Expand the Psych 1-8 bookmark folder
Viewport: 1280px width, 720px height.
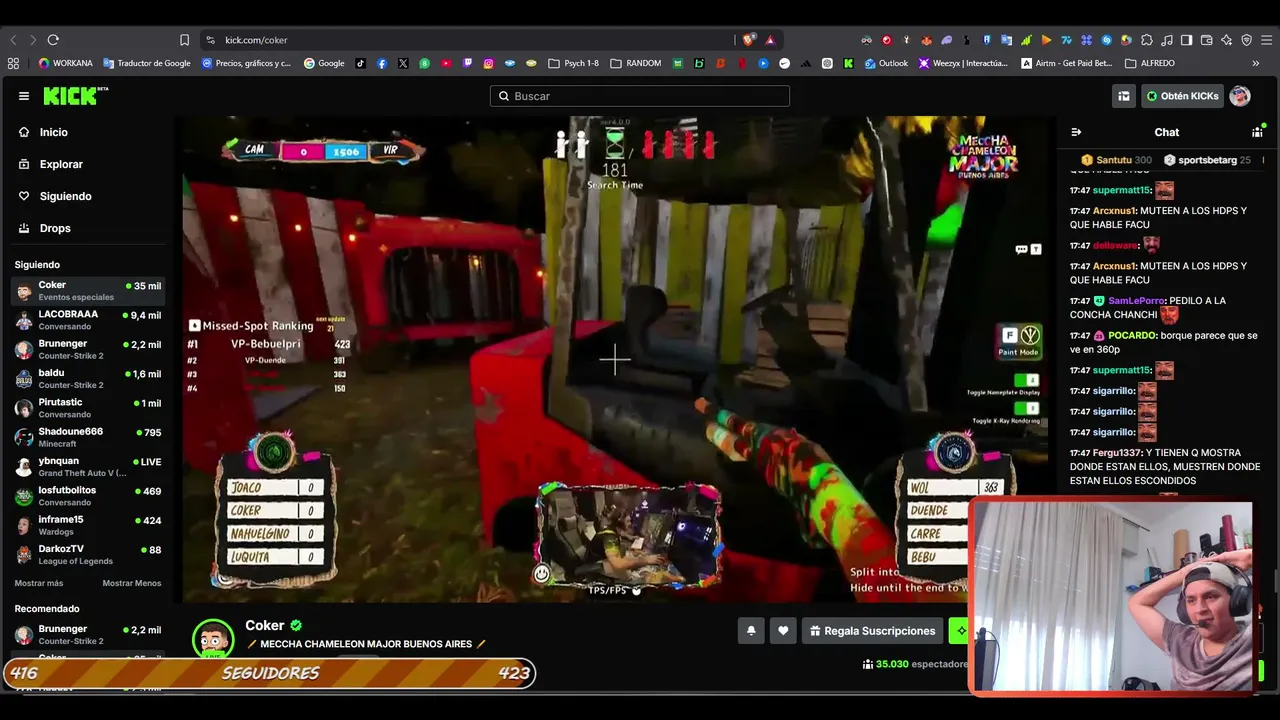(x=574, y=63)
